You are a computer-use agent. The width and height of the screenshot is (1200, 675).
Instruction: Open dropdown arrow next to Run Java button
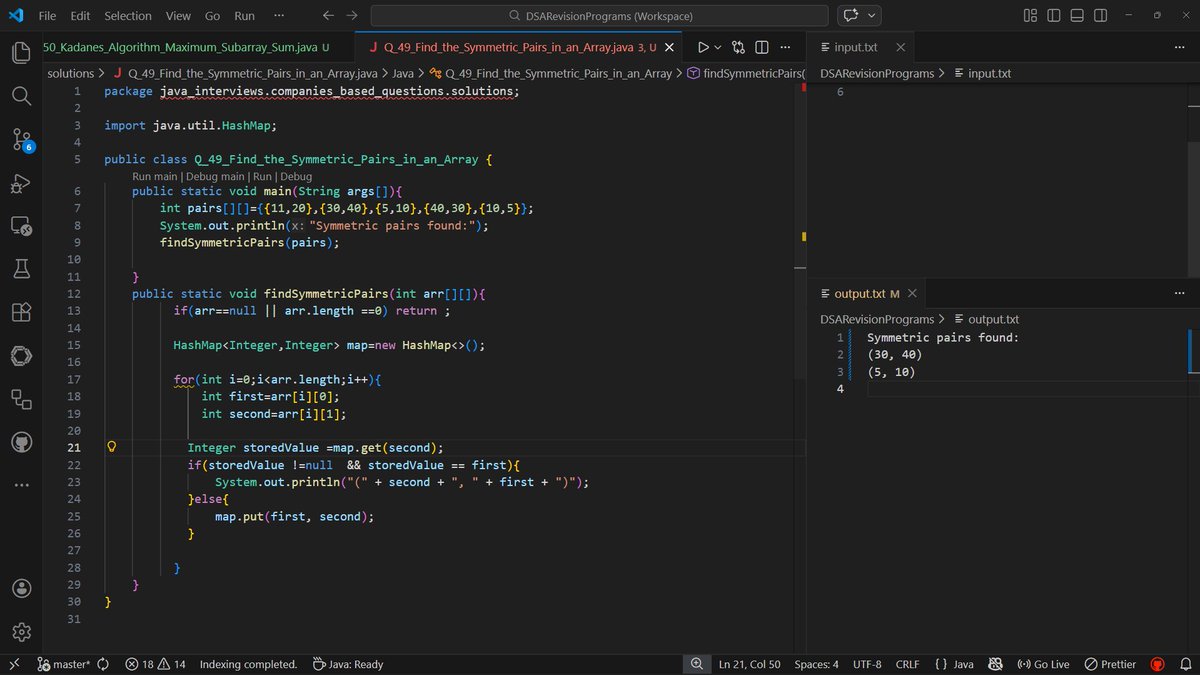(x=718, y=47)
